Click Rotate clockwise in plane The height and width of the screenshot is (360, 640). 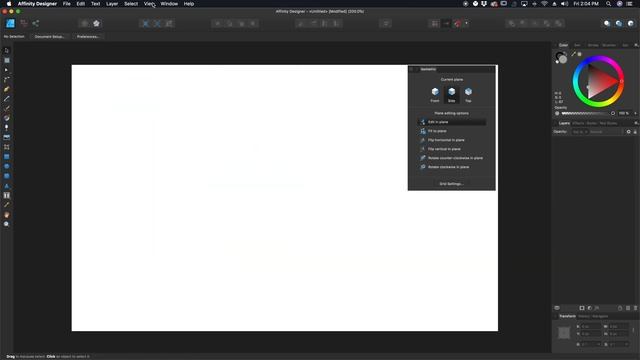(452, 167)
